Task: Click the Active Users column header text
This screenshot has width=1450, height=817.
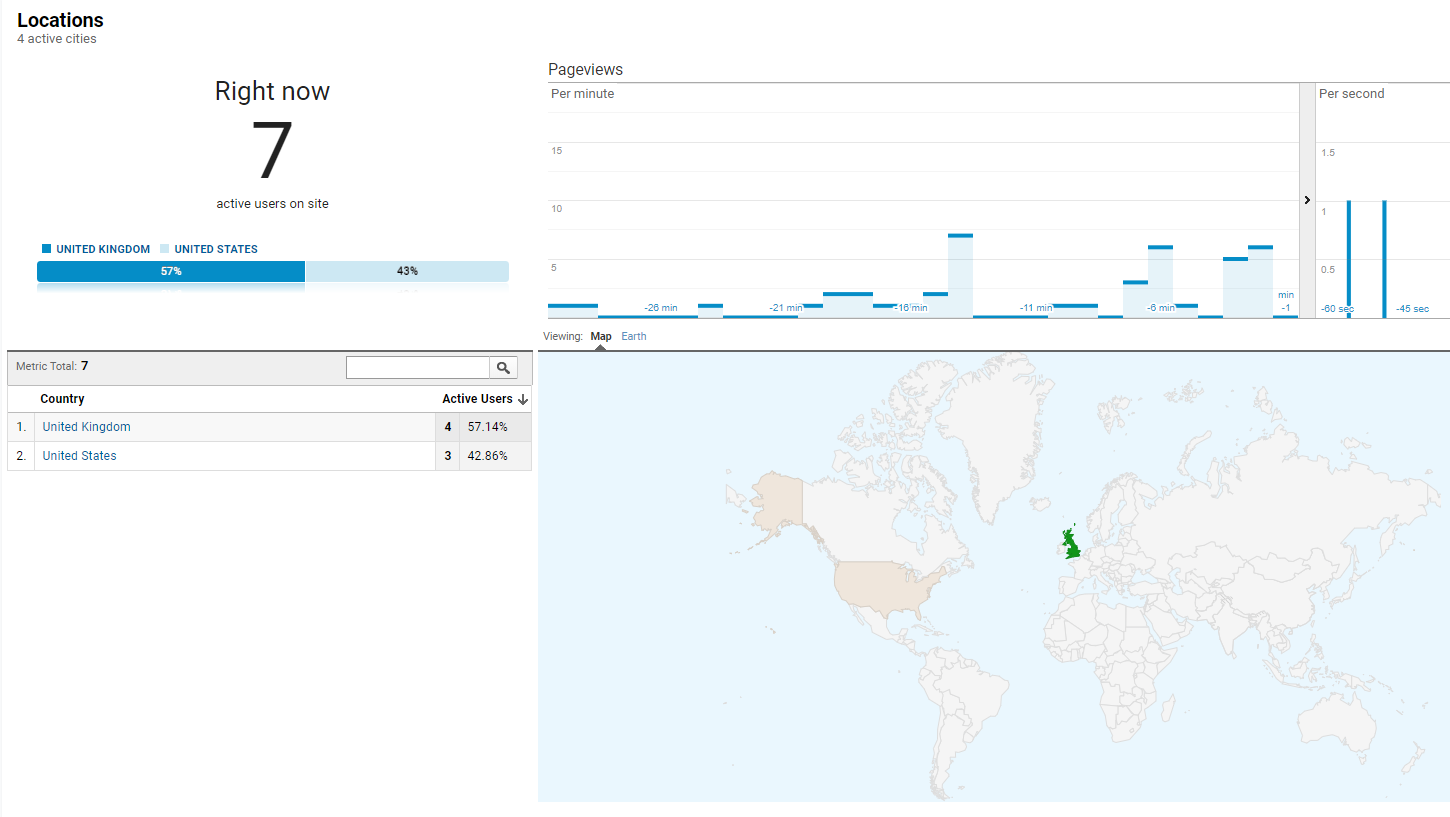Action: coord(477,399)
